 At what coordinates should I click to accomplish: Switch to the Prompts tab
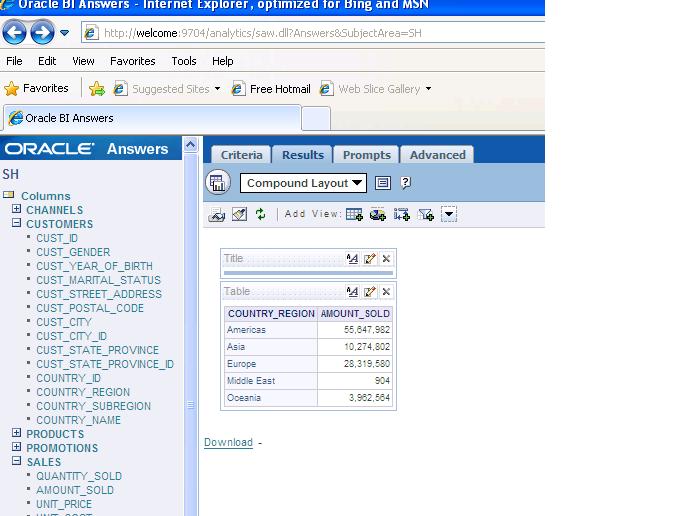point(366,155)
